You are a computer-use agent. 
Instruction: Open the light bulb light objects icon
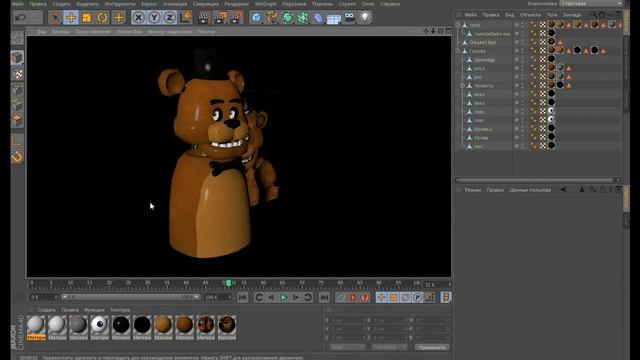click(x=365, y=18)
